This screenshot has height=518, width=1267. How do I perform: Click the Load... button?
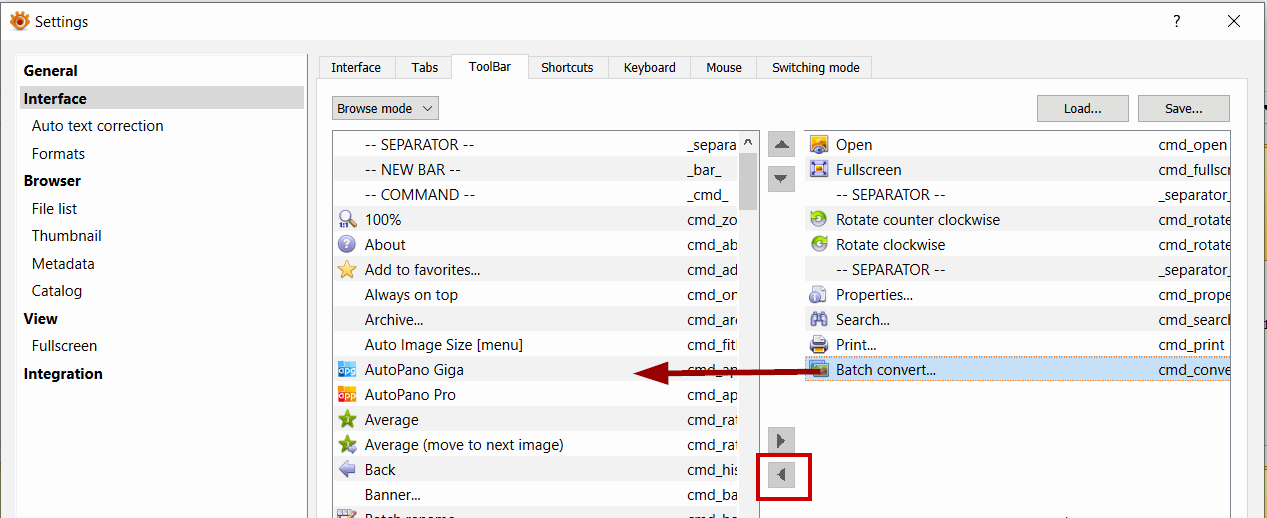1082,108
